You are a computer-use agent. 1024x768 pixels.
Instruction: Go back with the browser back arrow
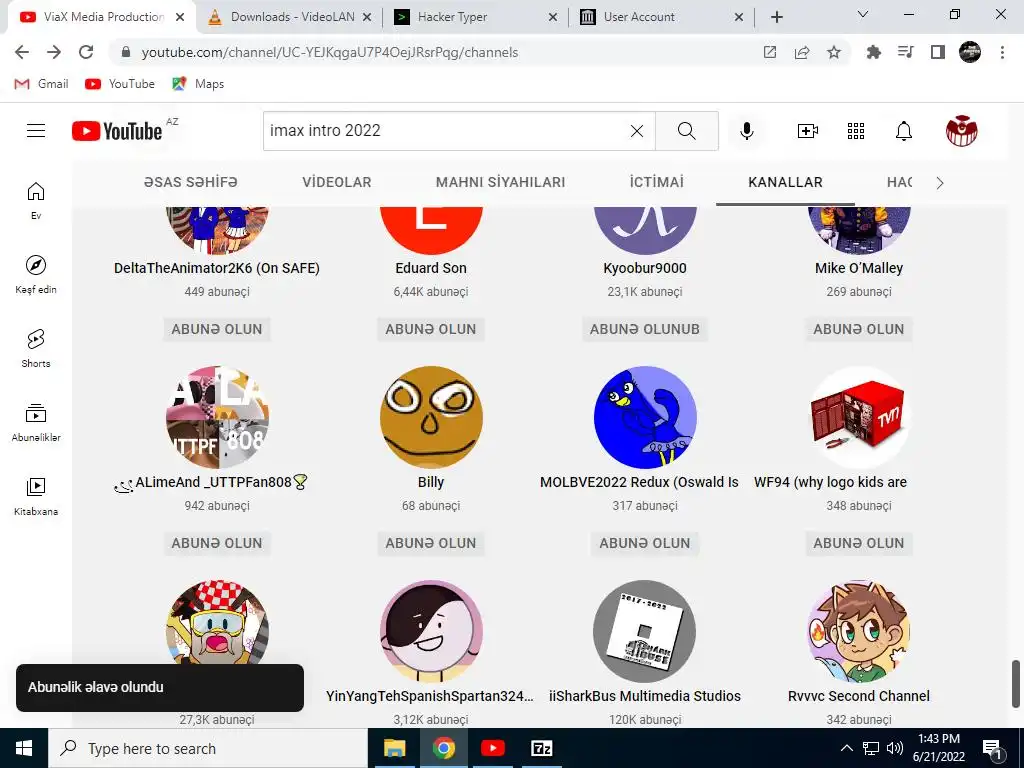(22, 52)
